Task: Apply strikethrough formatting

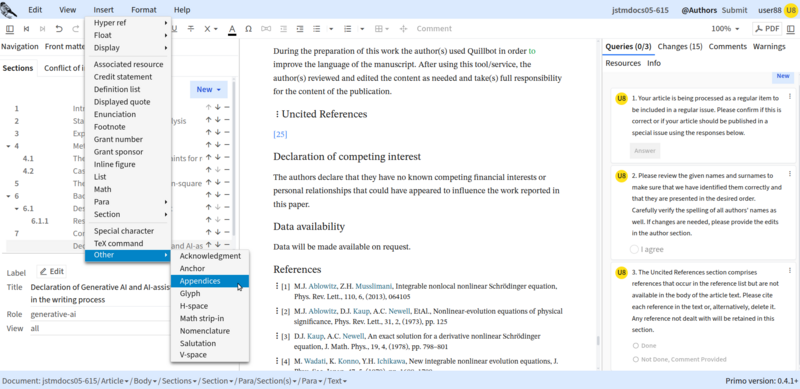Action: tap(191, 29)
